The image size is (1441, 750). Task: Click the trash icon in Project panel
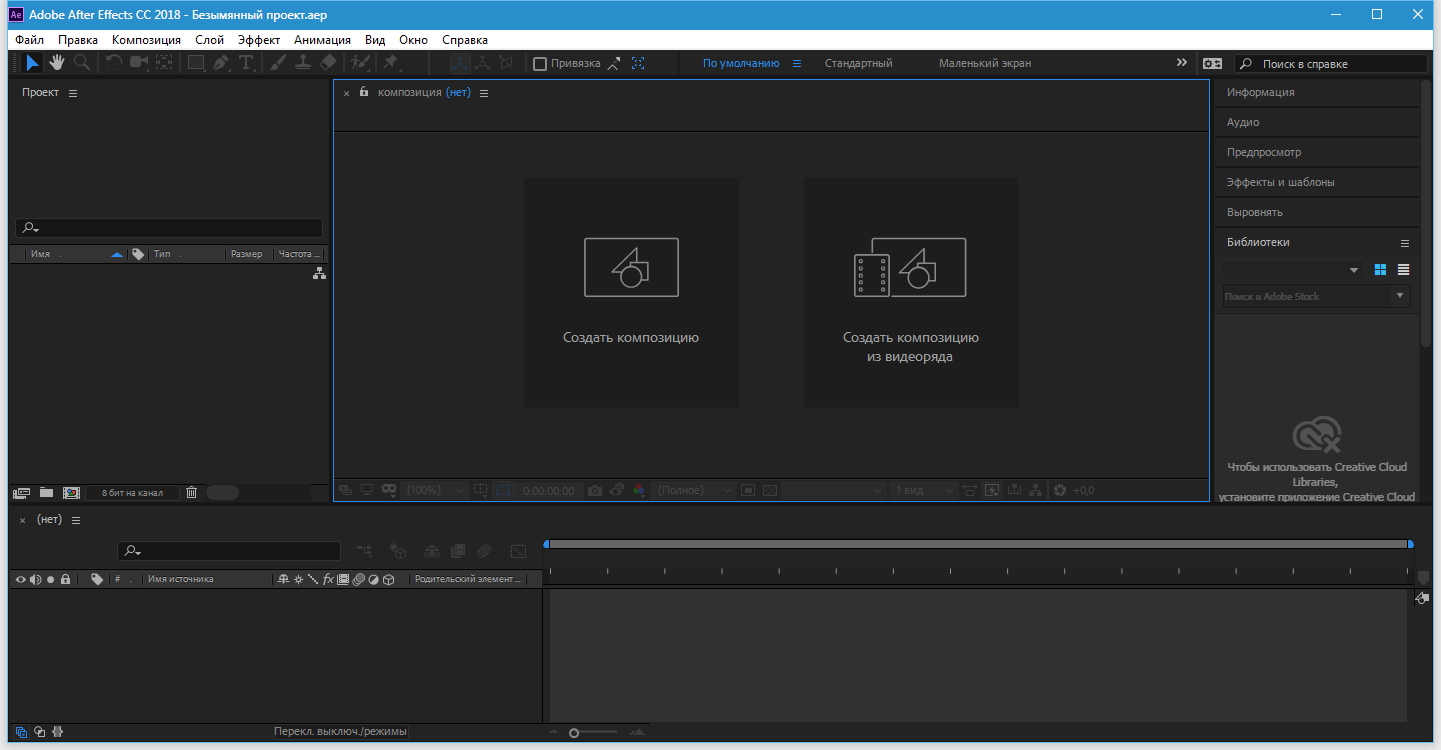[192, 492]
